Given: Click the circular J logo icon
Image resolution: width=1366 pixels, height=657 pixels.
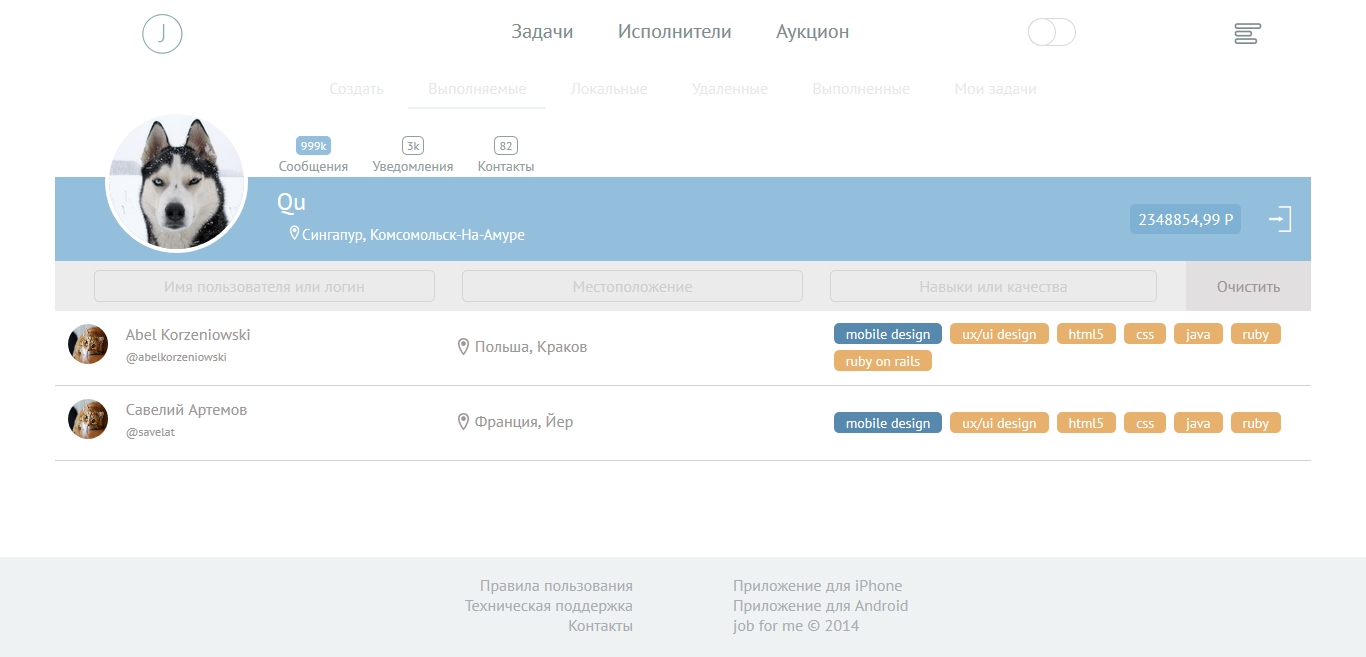Looking at the screenshot, I should (162, 34).
